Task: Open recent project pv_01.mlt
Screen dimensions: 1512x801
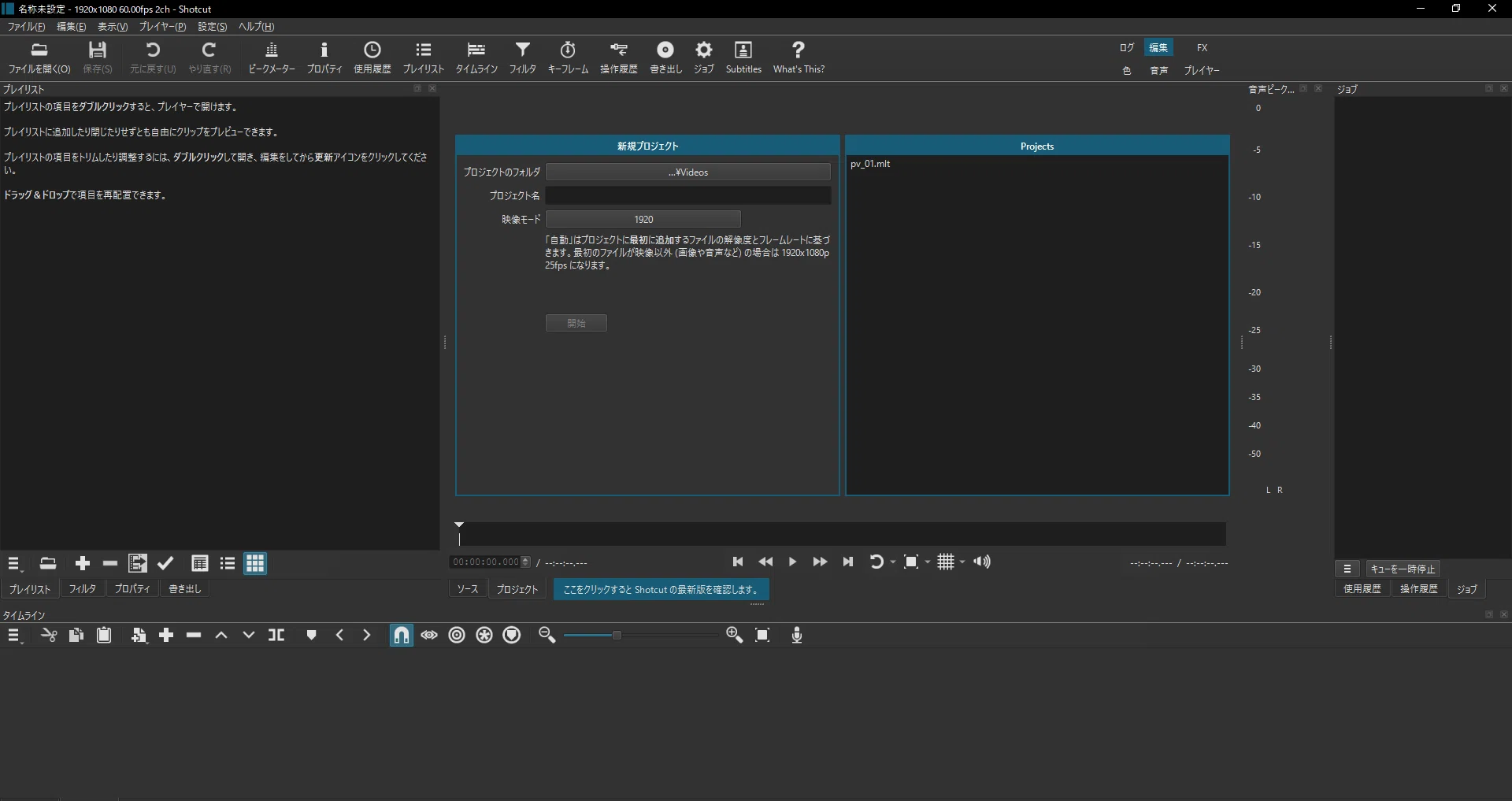Action: pyautogui.click(x=870, y=164)
